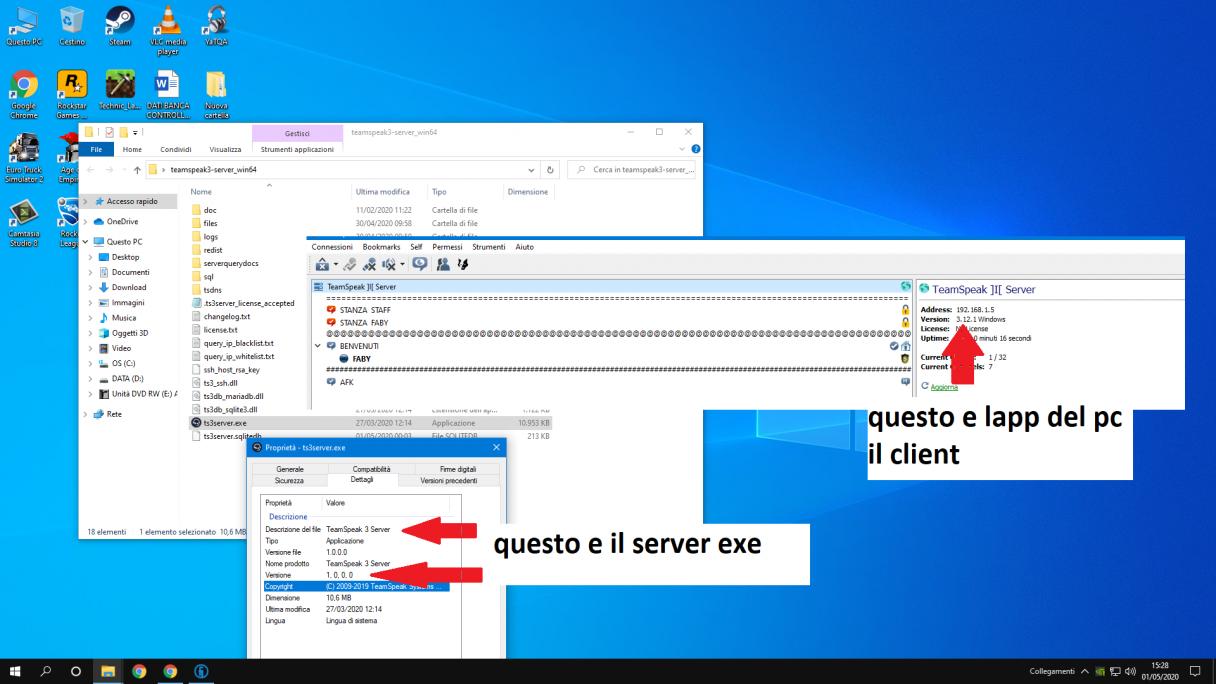
Task: Collapse the BENVENUTI channel
Action: click(x=318, y=346)
